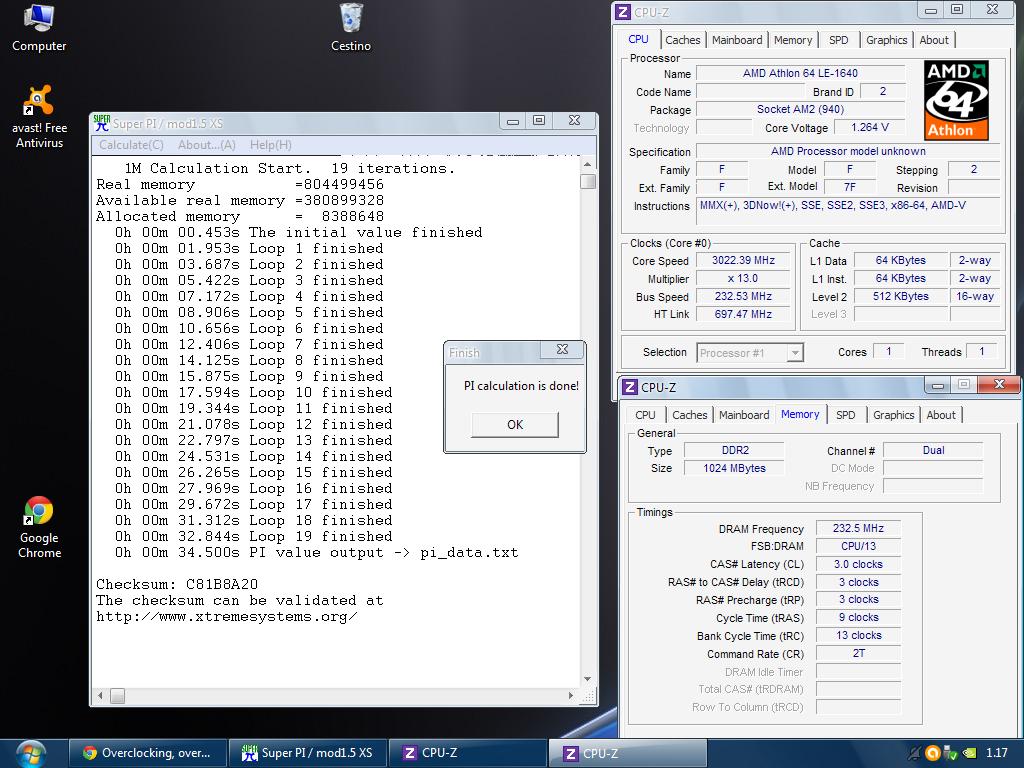Select Graphics tab in lower CPU-Z
This screenshot has height=768, width=1024.
click(893, 415)
